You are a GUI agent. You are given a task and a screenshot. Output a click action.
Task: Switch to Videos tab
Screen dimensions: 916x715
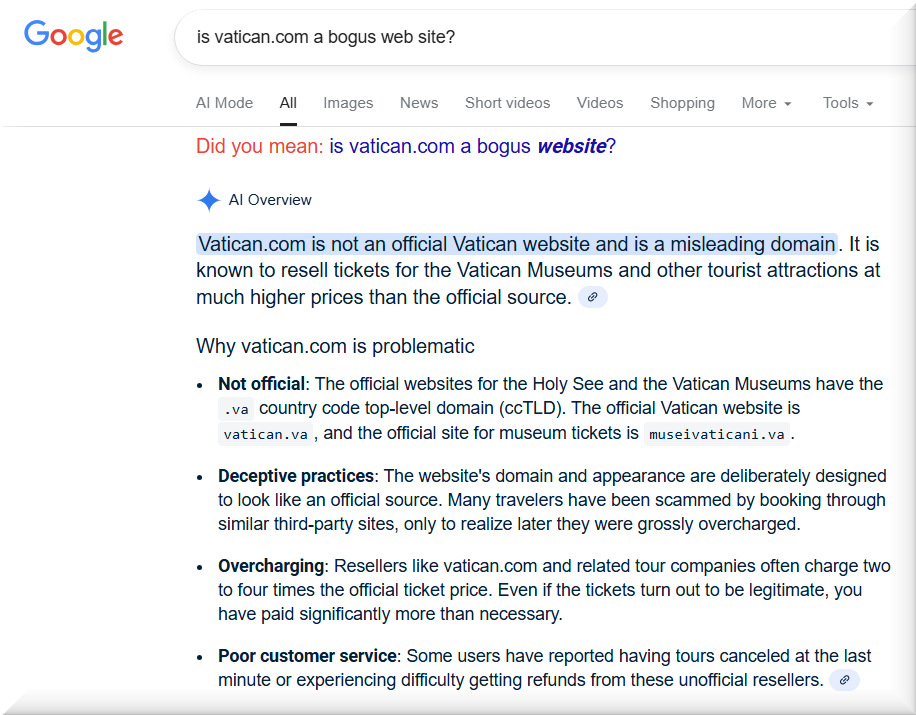click(600, 103)
